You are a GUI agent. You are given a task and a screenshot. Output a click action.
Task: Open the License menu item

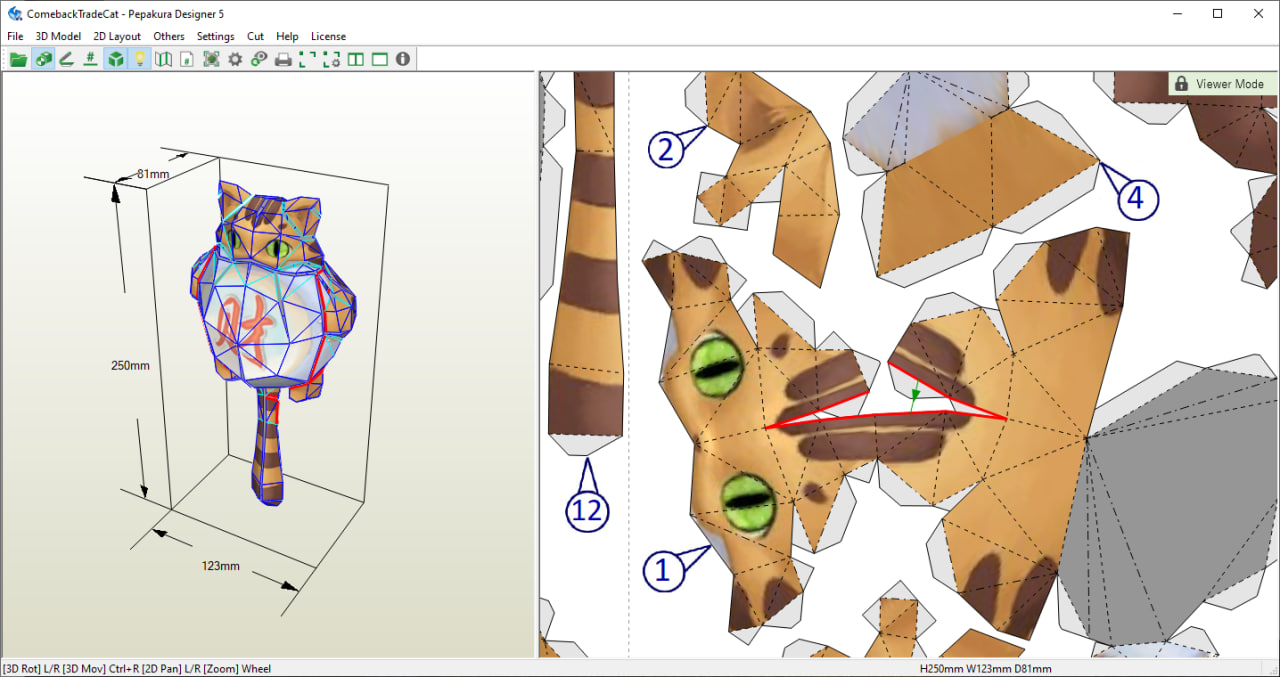click(x=328, y=36)
